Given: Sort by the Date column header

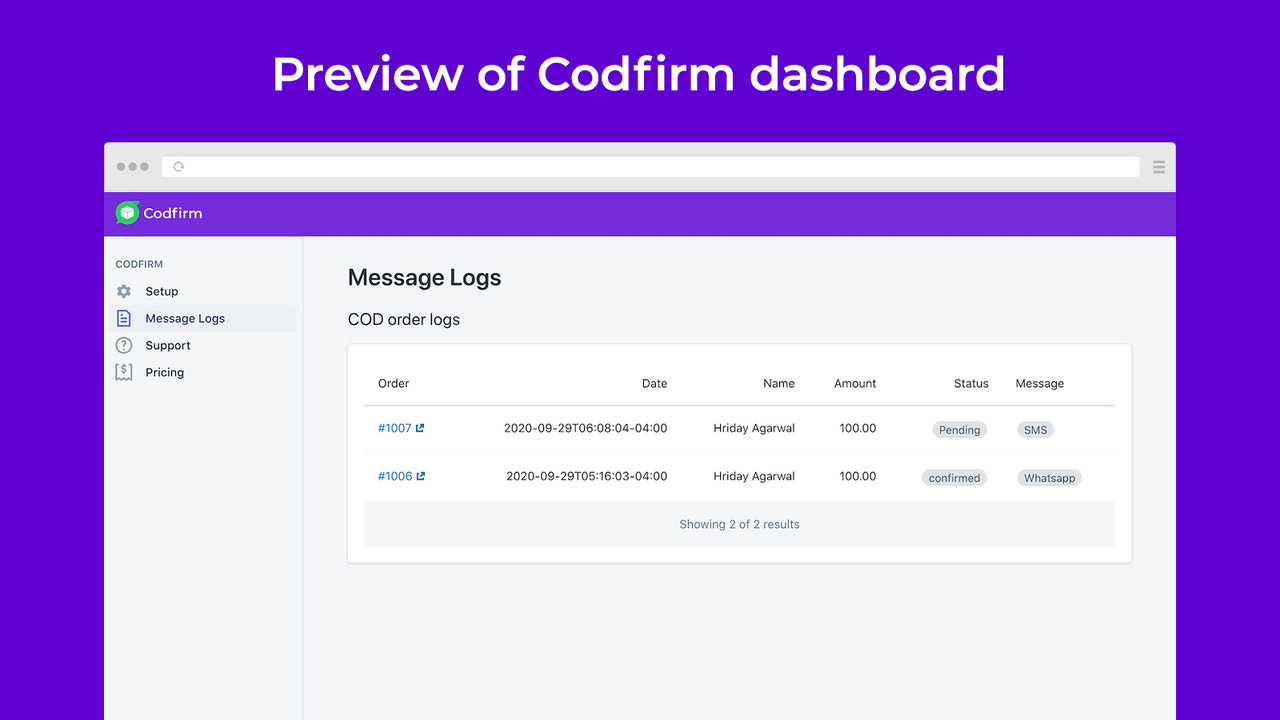Looking at the screenshot, I should coord(654,383).
